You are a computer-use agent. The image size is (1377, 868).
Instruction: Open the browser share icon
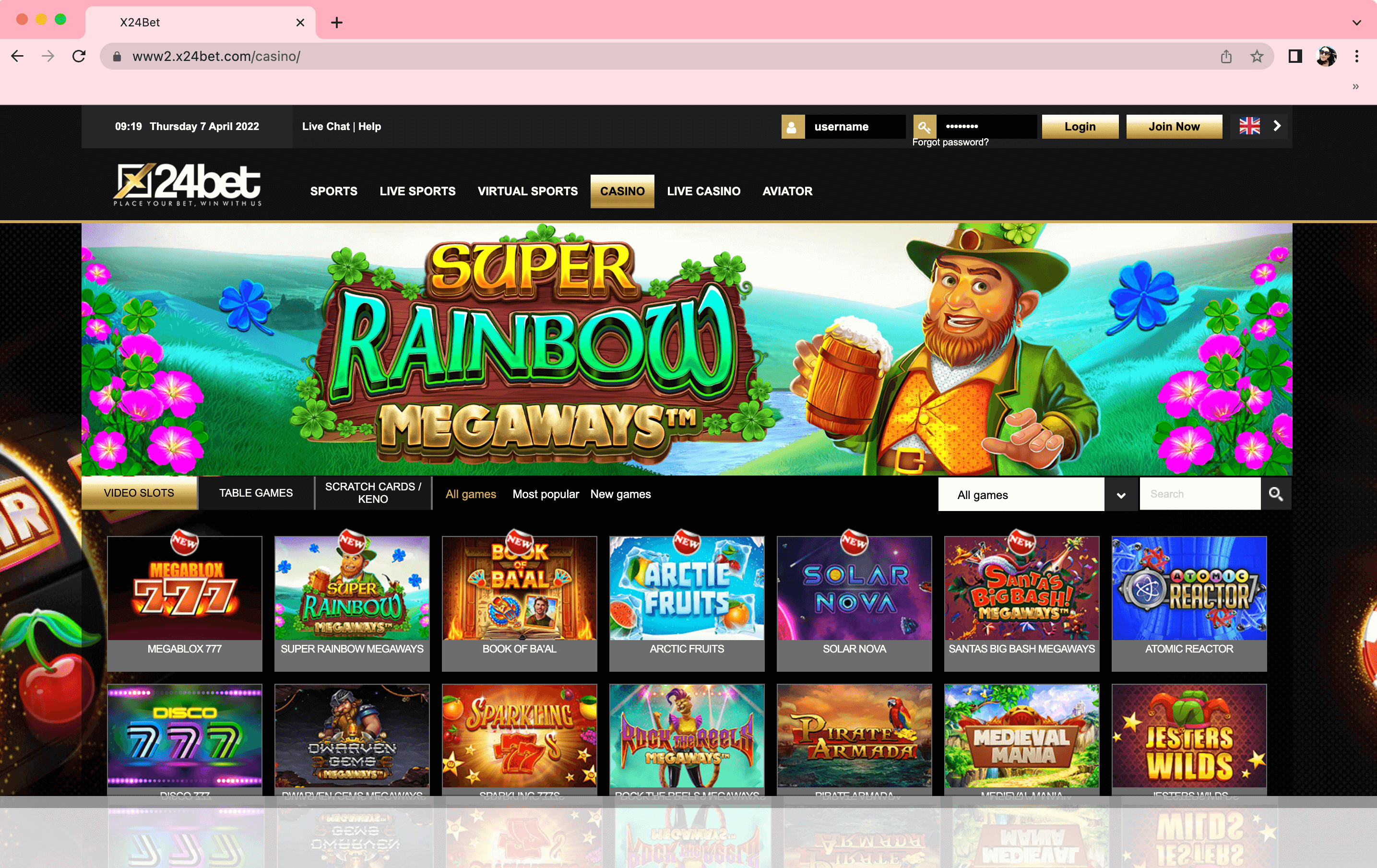[x=1225, y=56]
